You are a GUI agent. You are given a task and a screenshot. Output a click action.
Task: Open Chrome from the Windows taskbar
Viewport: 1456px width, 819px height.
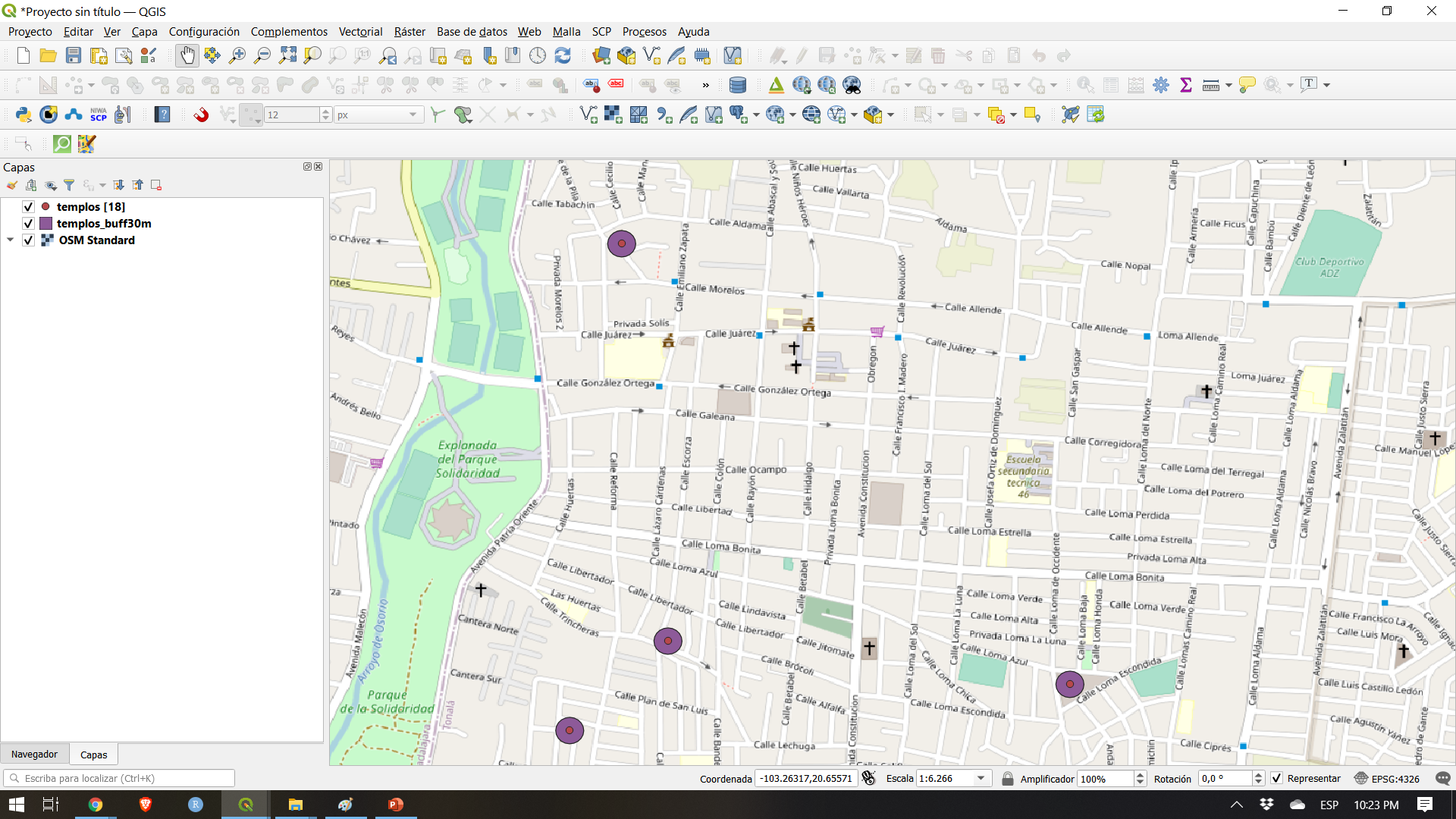coord(96,805)
